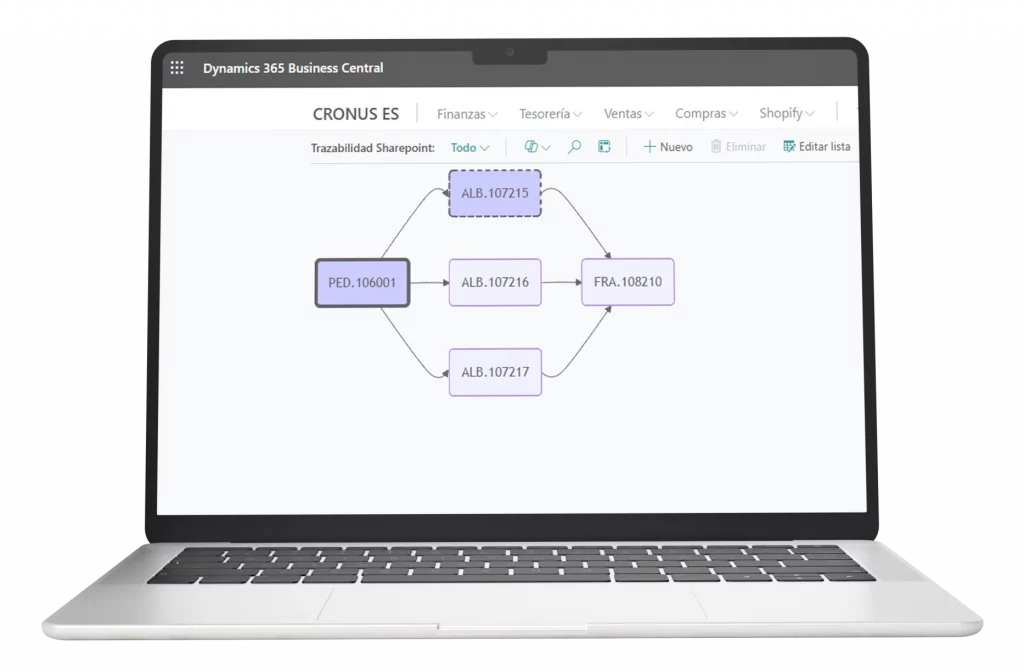Image resolution: width=1024 pixels, height=672 pixels.
Task: Select the ALB.107216 delivery note node
Action: pos(495,283)
